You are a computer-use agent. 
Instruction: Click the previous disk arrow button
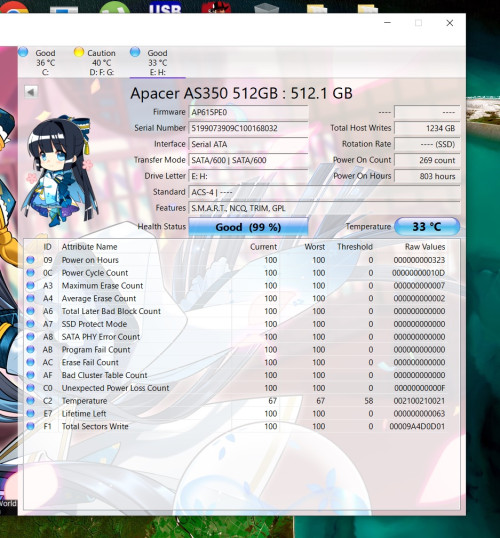click(x=31, y=92)
